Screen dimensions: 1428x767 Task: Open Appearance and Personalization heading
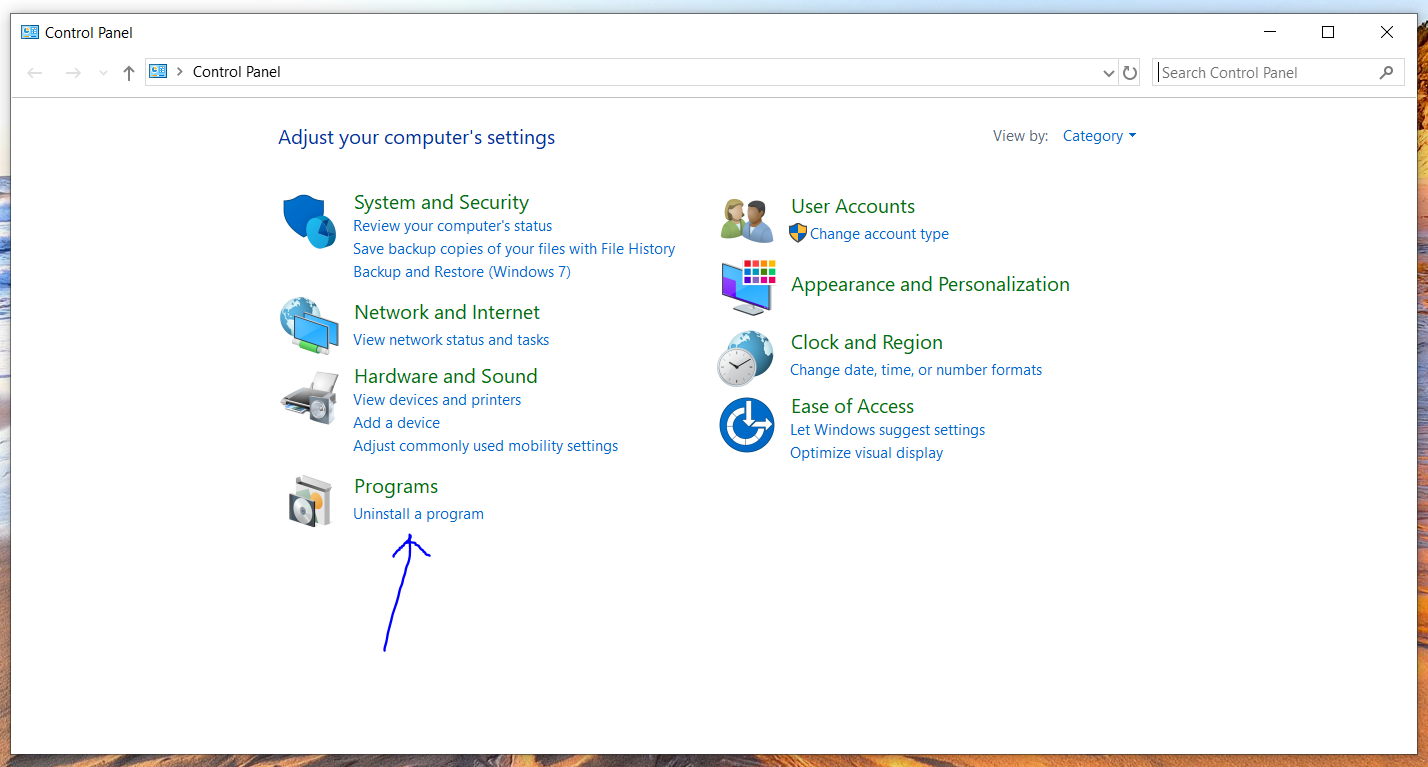click(x=930, y=284)
